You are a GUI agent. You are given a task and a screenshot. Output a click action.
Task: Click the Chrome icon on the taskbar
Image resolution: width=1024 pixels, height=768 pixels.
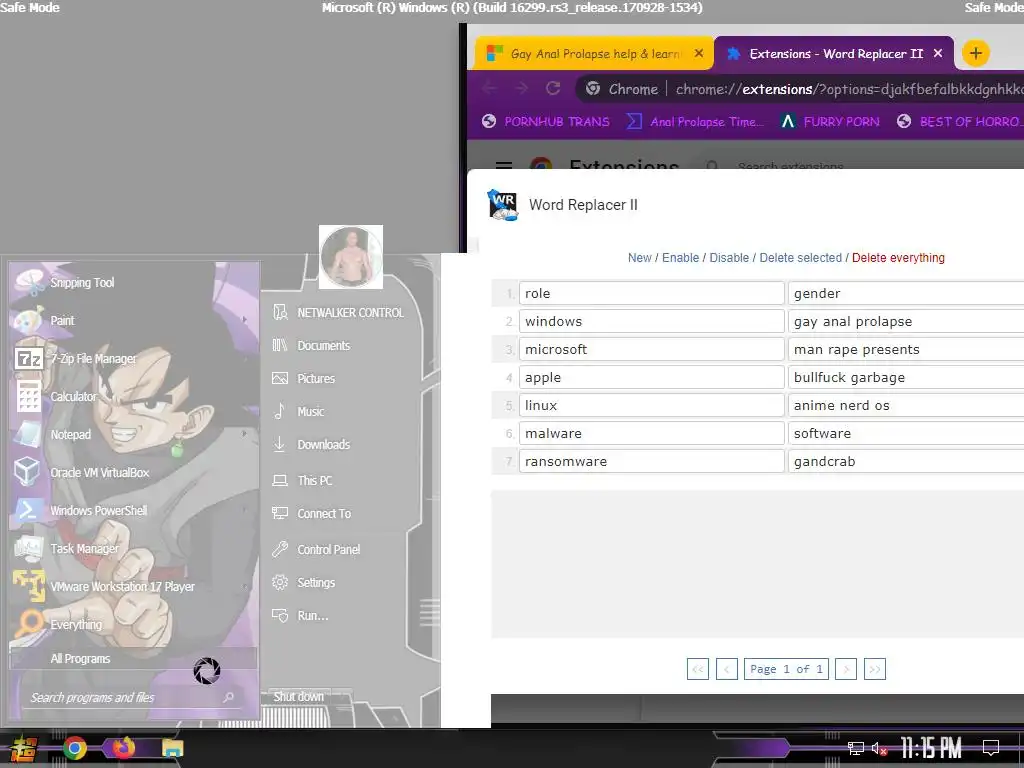click(x=74, y=748)
